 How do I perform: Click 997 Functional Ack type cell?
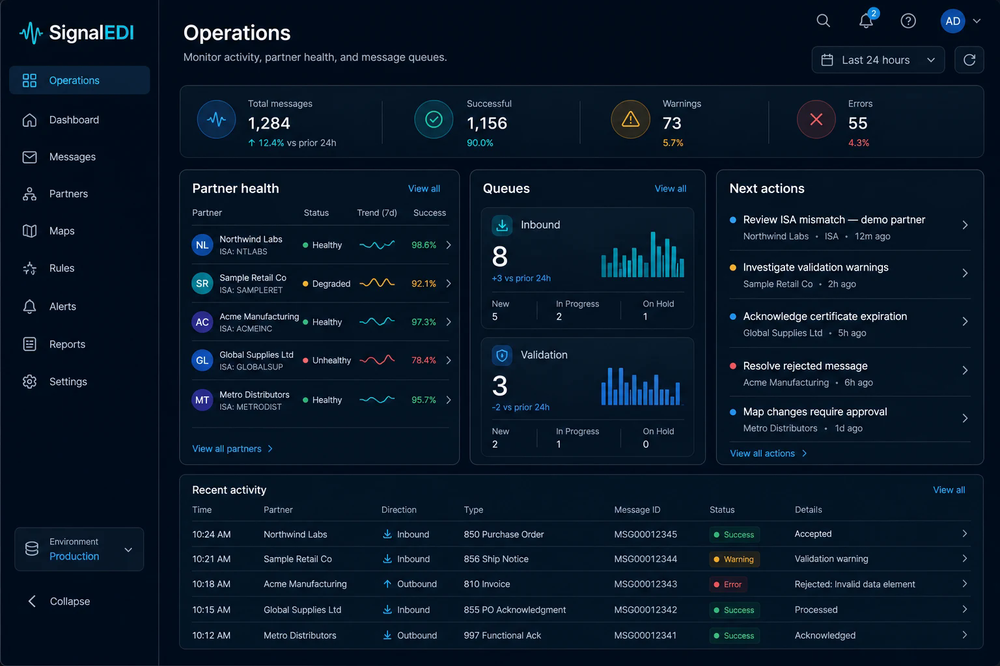click(503, 635)
